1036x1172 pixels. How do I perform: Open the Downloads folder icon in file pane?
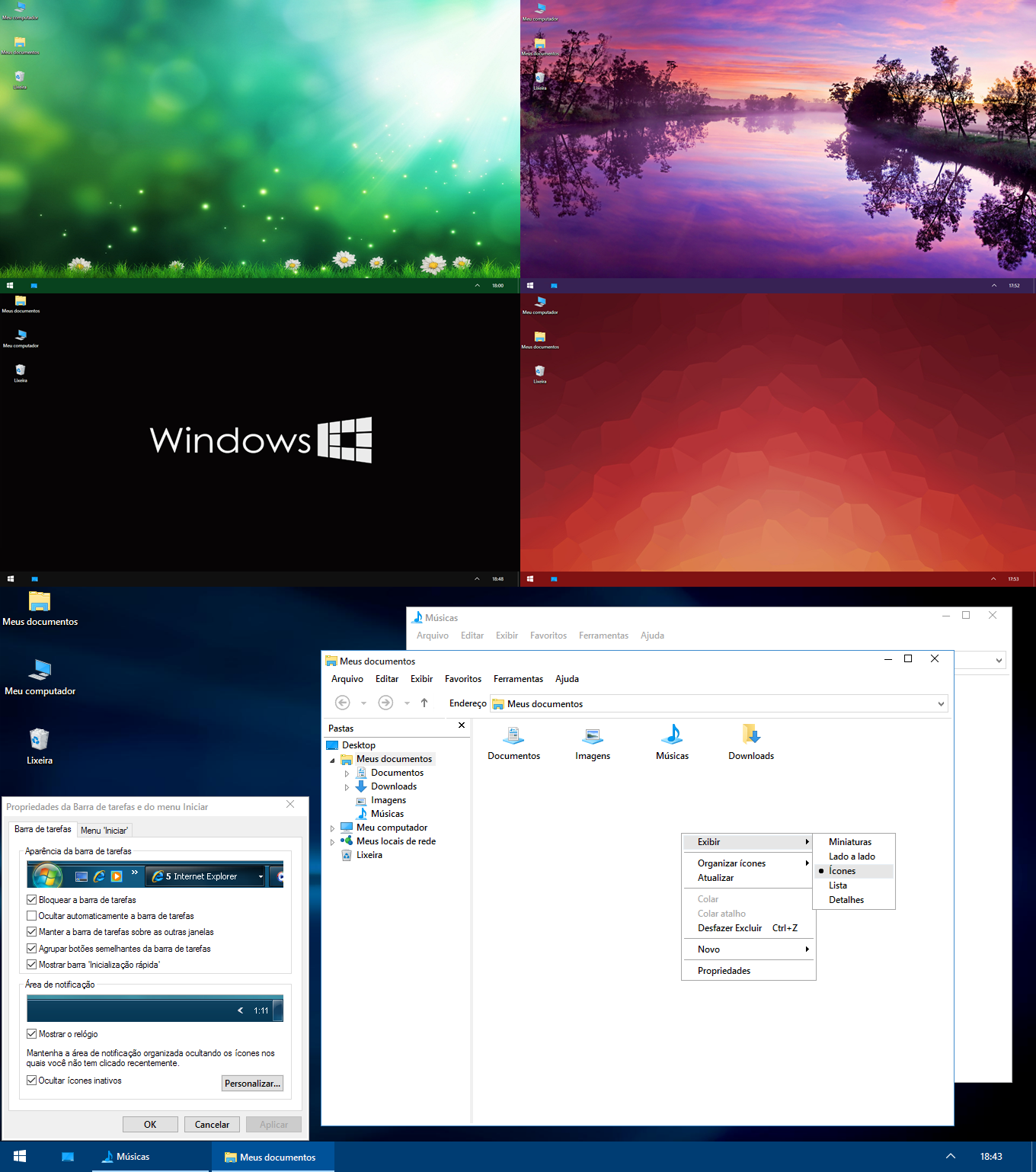point(751,735)
